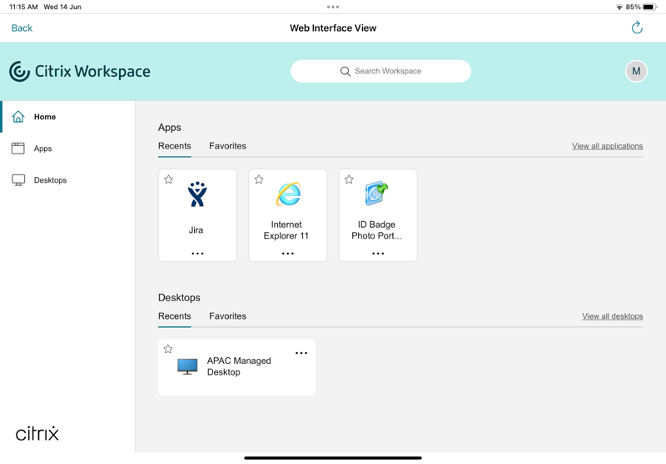
Task: Click the Jira app name
Action: tap(196, 230)
